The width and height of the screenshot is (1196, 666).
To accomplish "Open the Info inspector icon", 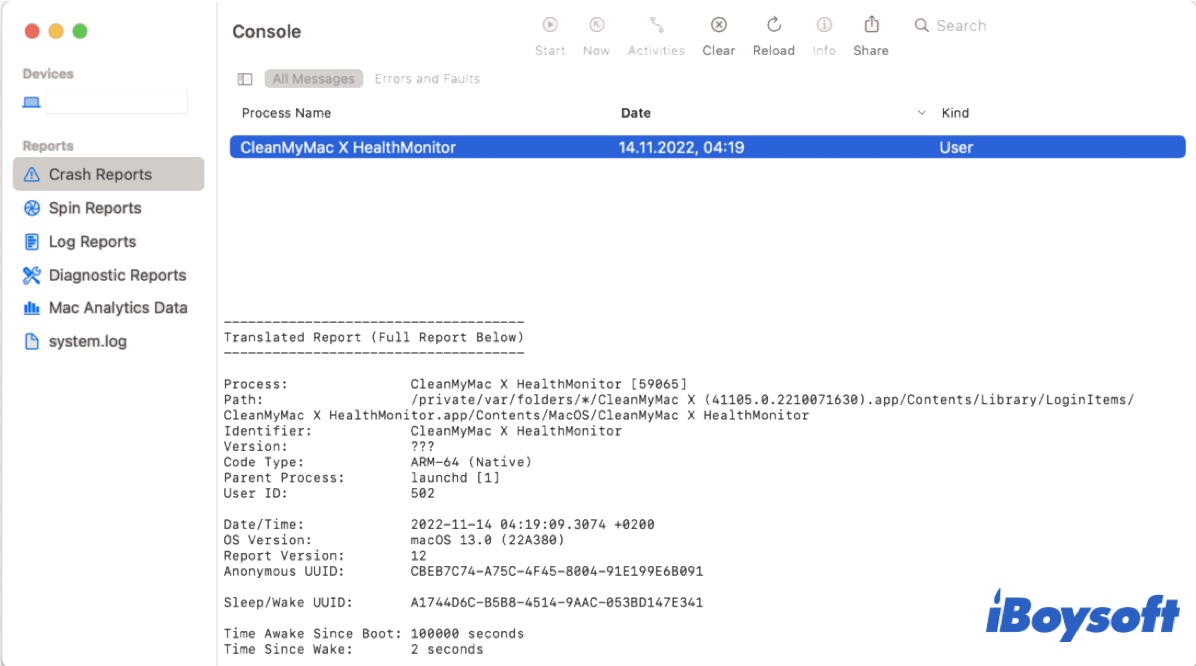I will 824,25.
